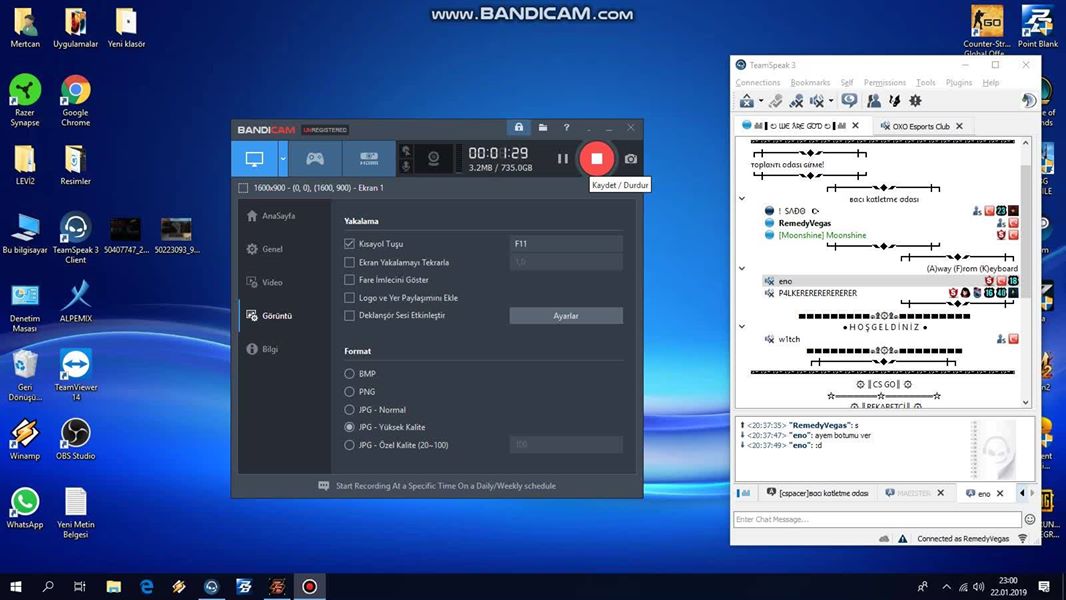This screenshot has height=600, width=1066.
Task: Close the OXO Esports Club tab
Action: [x=959, y=126]
